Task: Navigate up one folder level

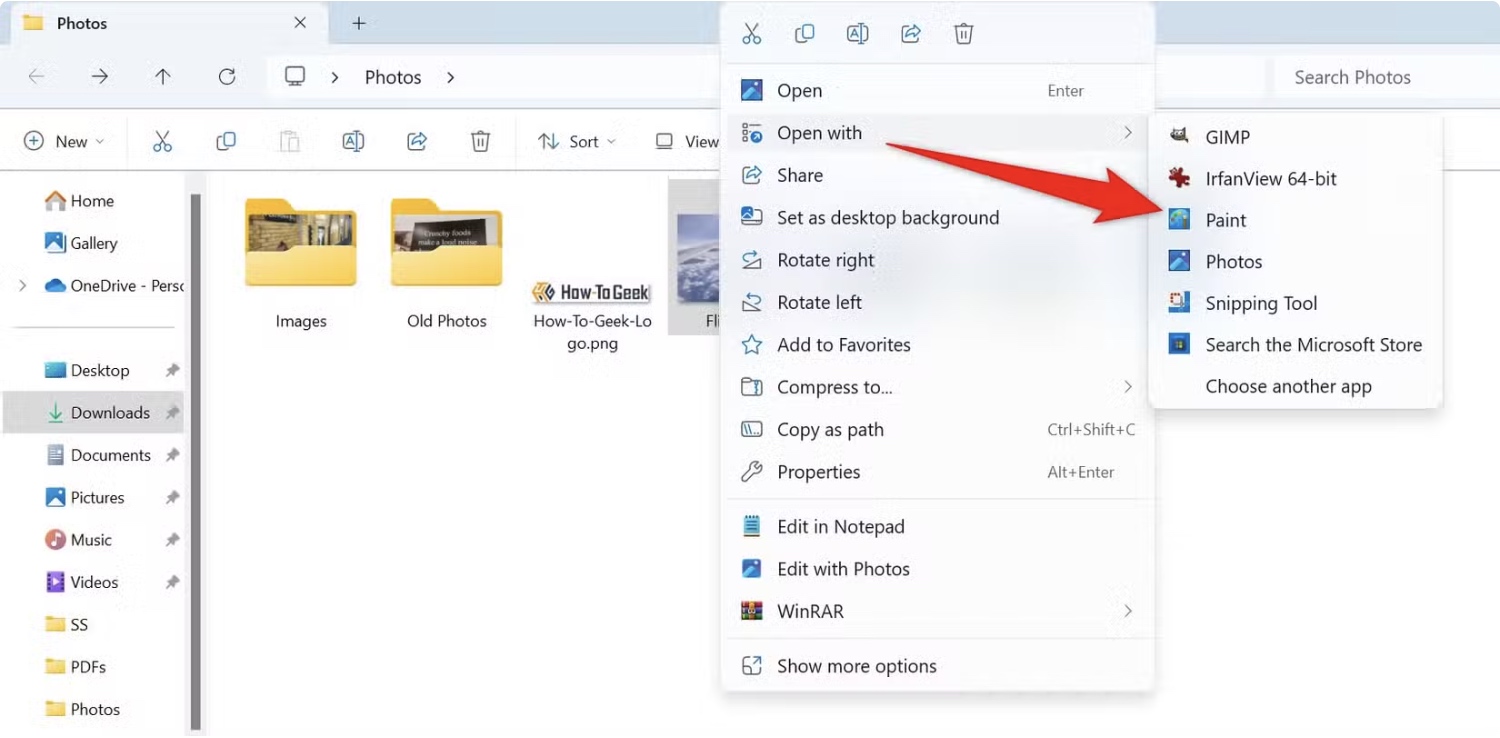Action: (163, 77)
